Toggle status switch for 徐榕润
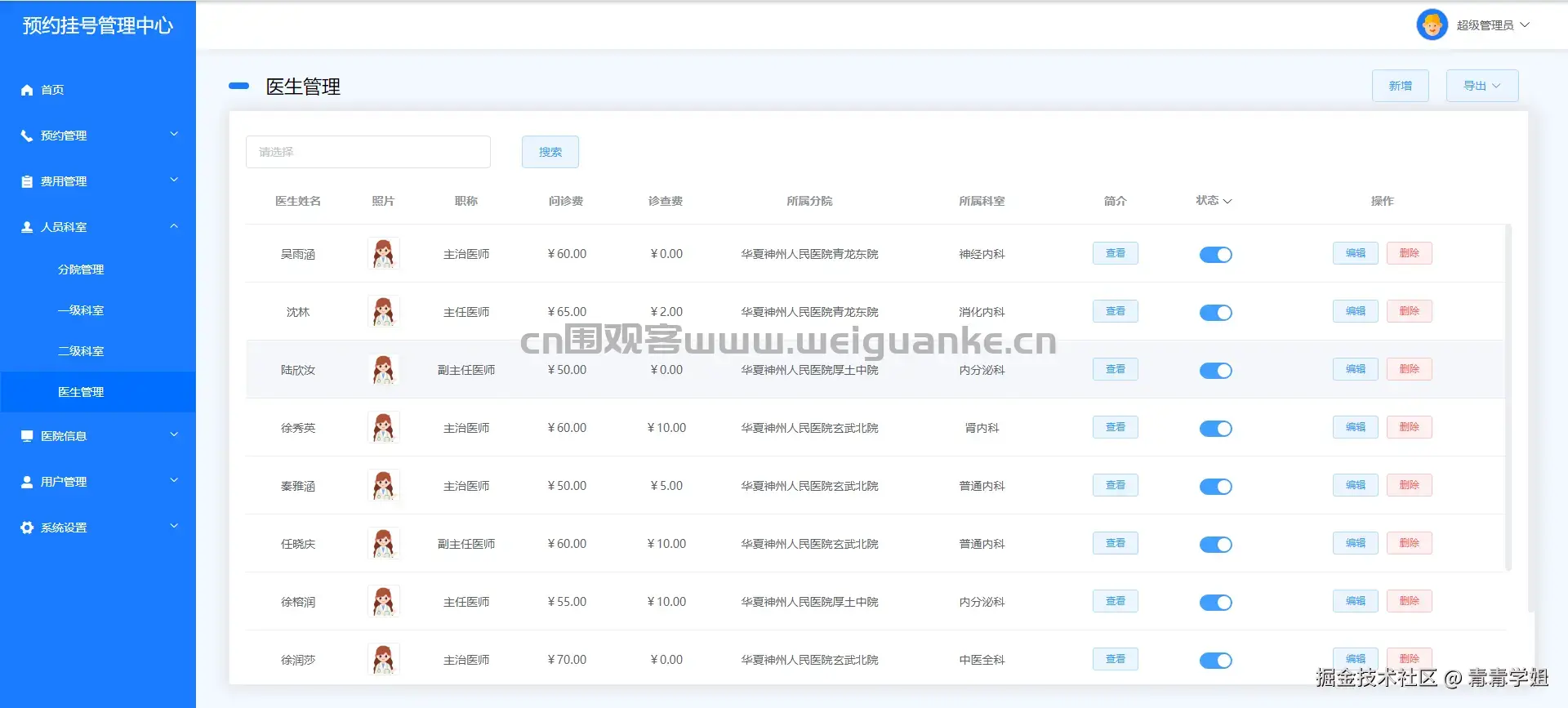1568x708 pixels. coord(1215,603)
